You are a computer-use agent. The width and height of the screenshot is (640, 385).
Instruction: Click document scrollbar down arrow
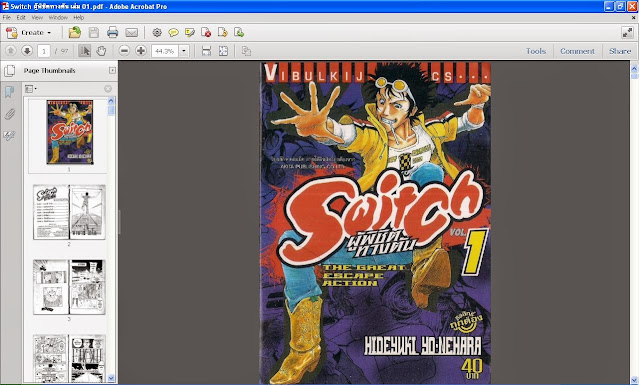[634, 380]
